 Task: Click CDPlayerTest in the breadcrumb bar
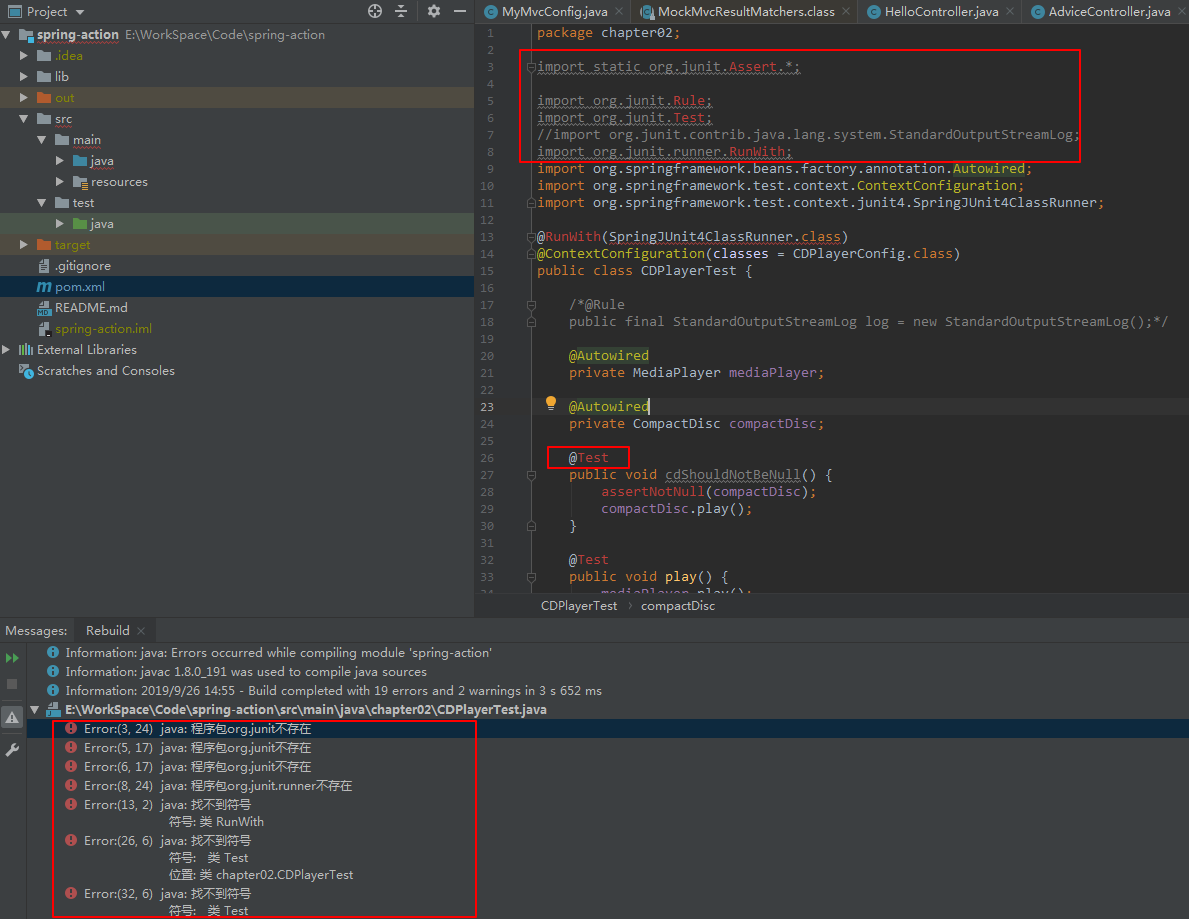coord(579,605)
